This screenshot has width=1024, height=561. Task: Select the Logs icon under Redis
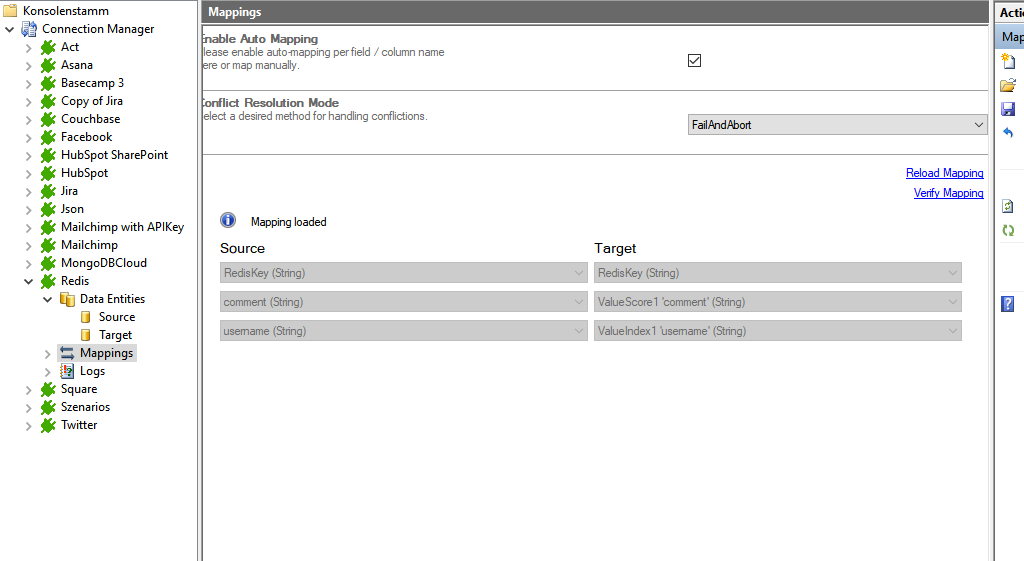tap(67, 371)
